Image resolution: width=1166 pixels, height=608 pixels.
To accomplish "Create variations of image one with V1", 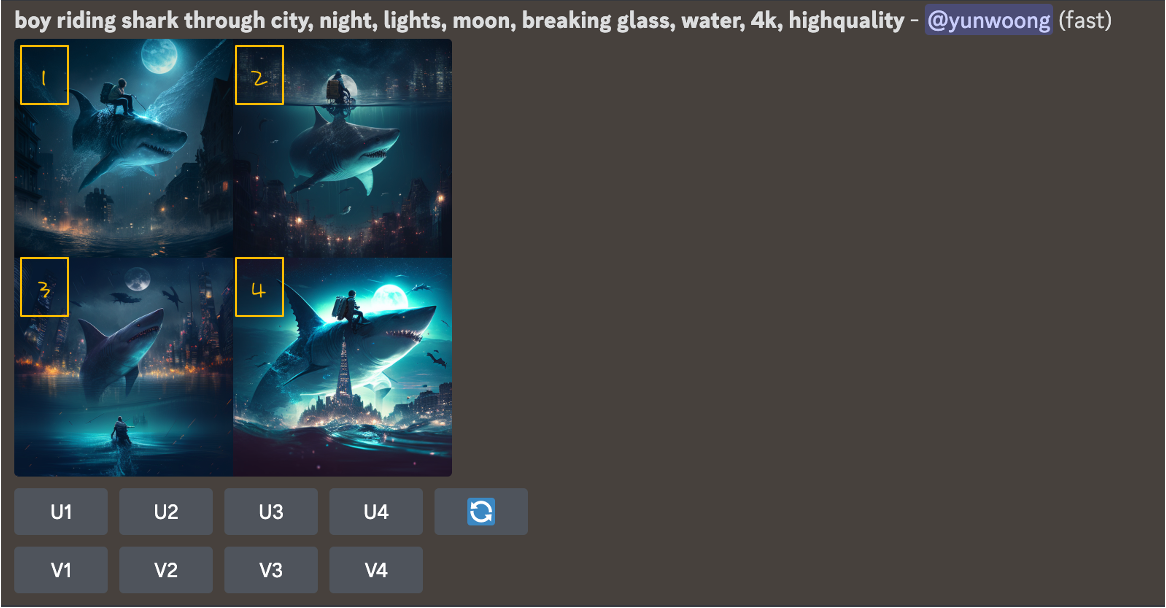I will (61, 570).
